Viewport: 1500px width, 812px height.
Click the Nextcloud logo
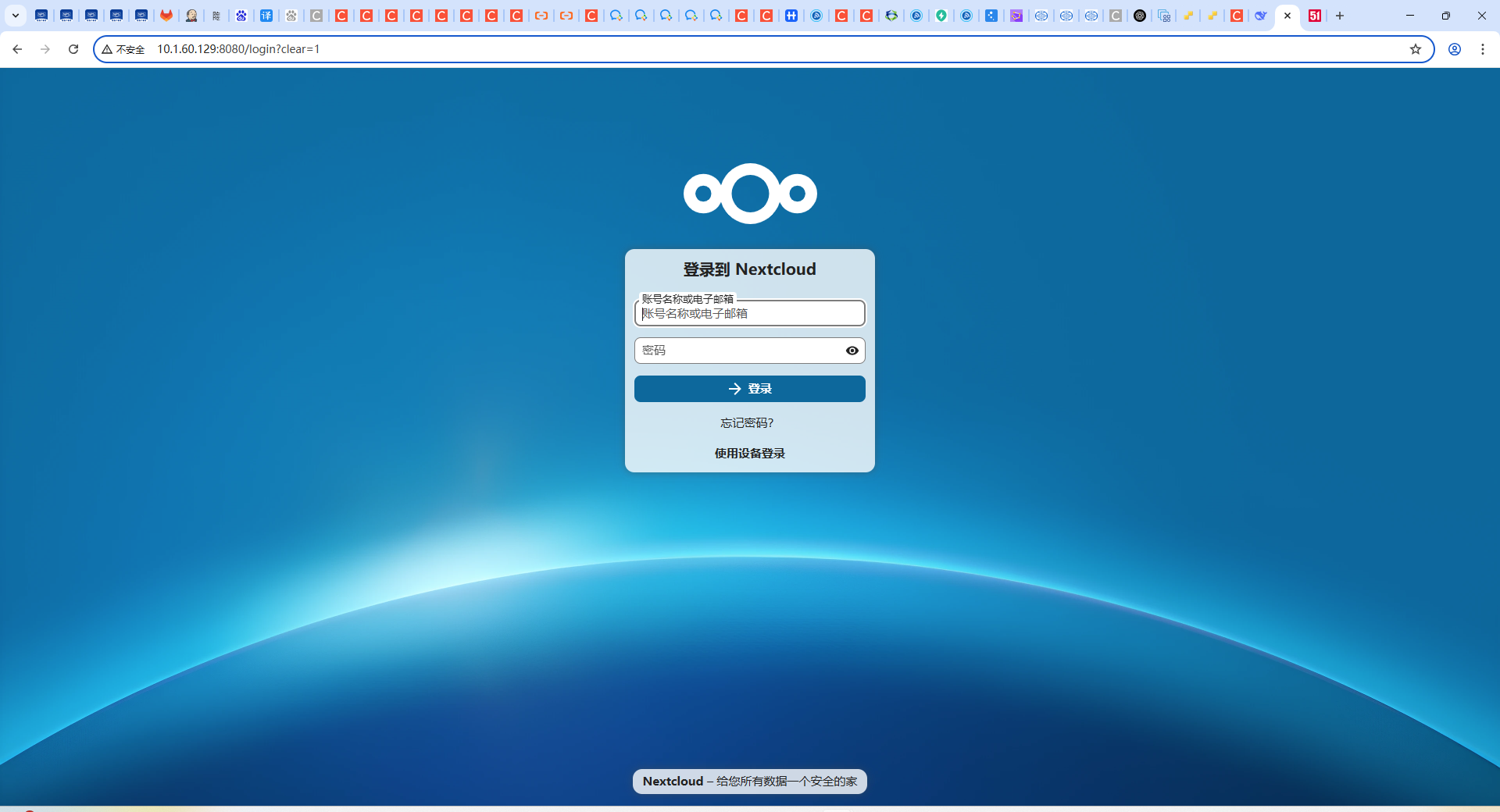tap(750, 194)
